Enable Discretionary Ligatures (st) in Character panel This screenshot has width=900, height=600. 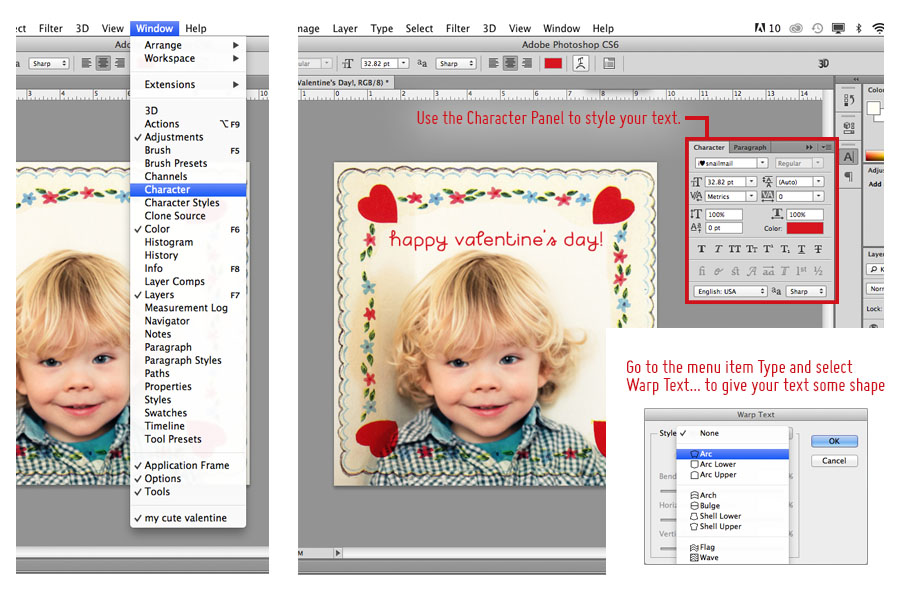735,271
